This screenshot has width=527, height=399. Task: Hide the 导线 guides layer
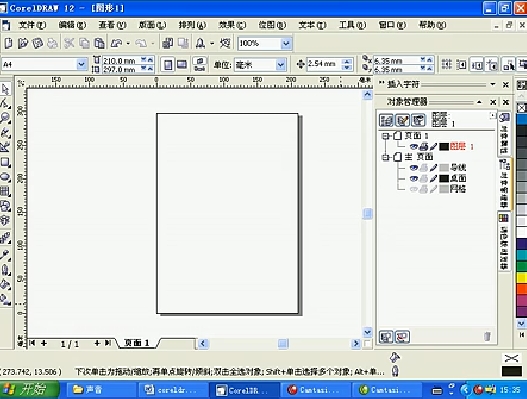414,167
